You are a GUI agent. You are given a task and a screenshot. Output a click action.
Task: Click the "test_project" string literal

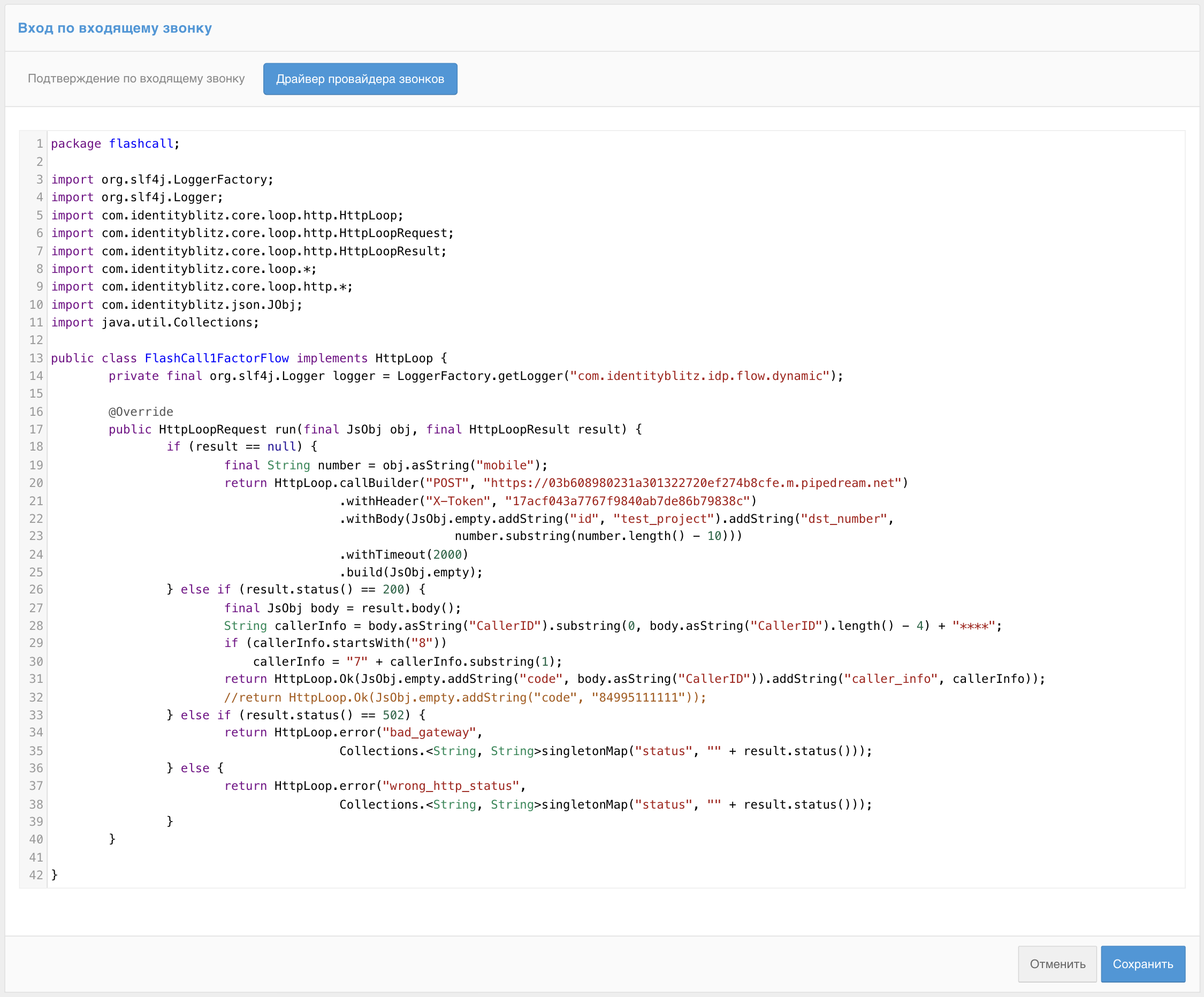662,519
